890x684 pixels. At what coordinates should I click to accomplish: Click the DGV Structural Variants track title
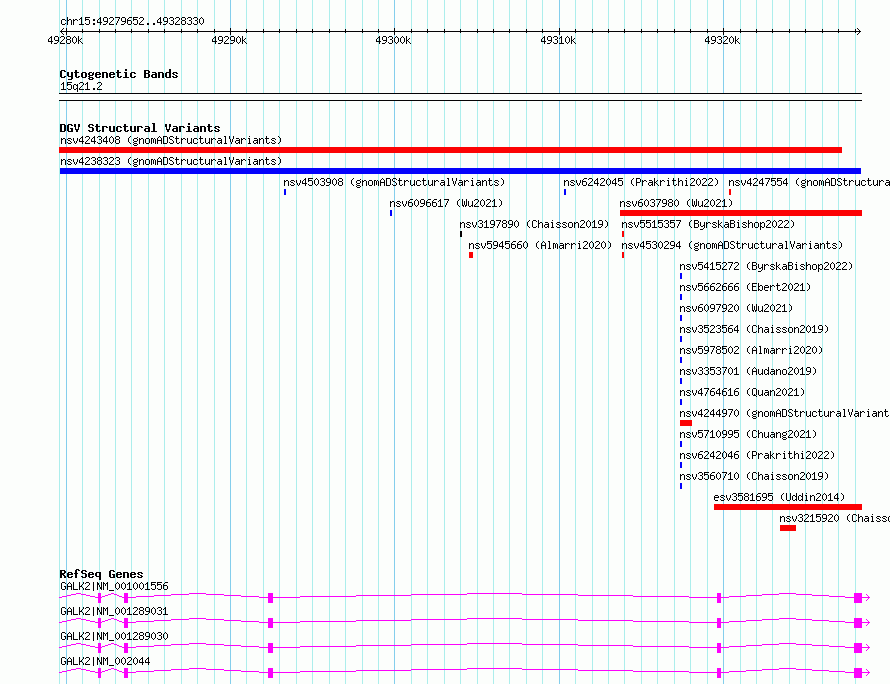140,128
